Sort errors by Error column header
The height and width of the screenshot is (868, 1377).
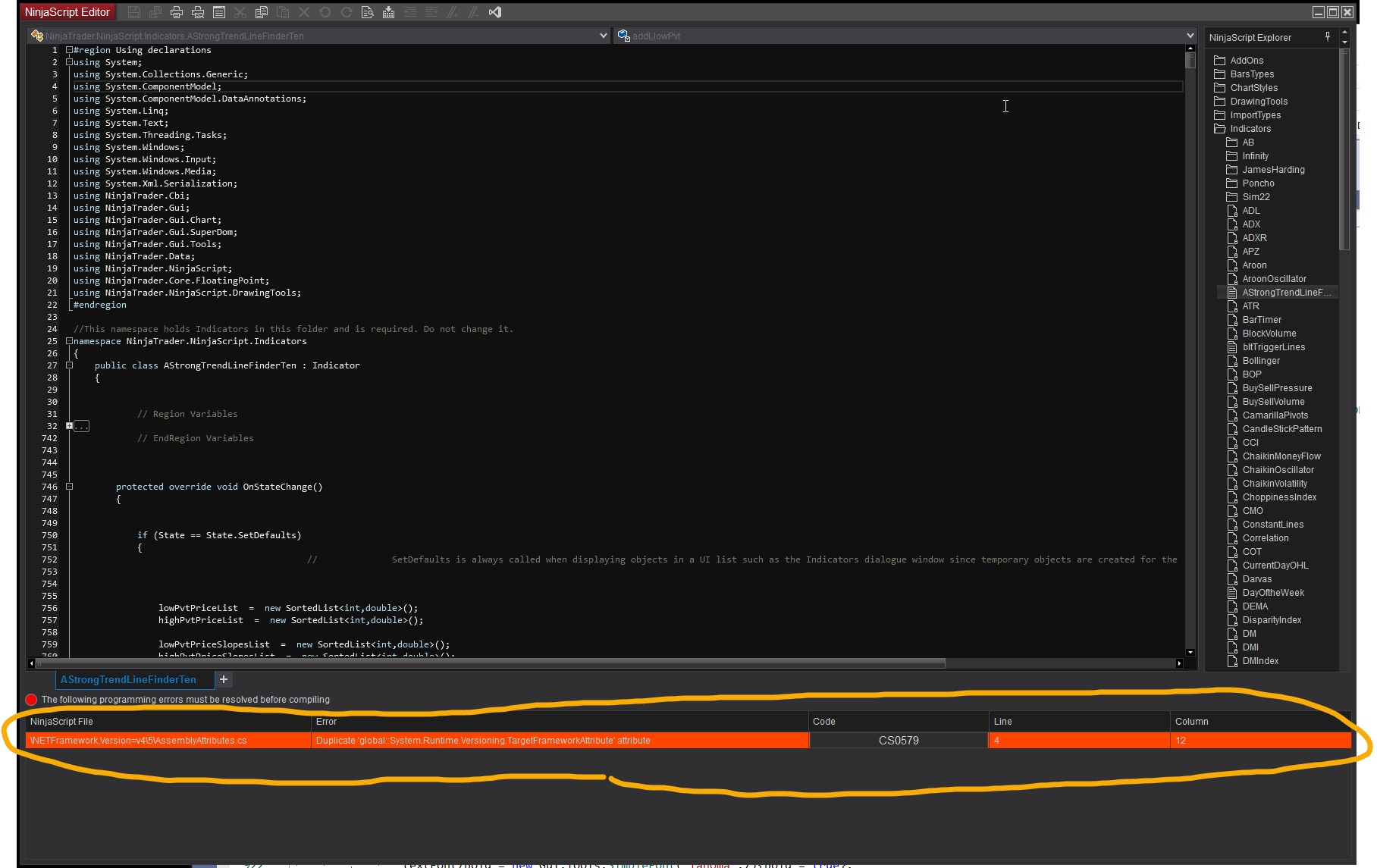560,722
